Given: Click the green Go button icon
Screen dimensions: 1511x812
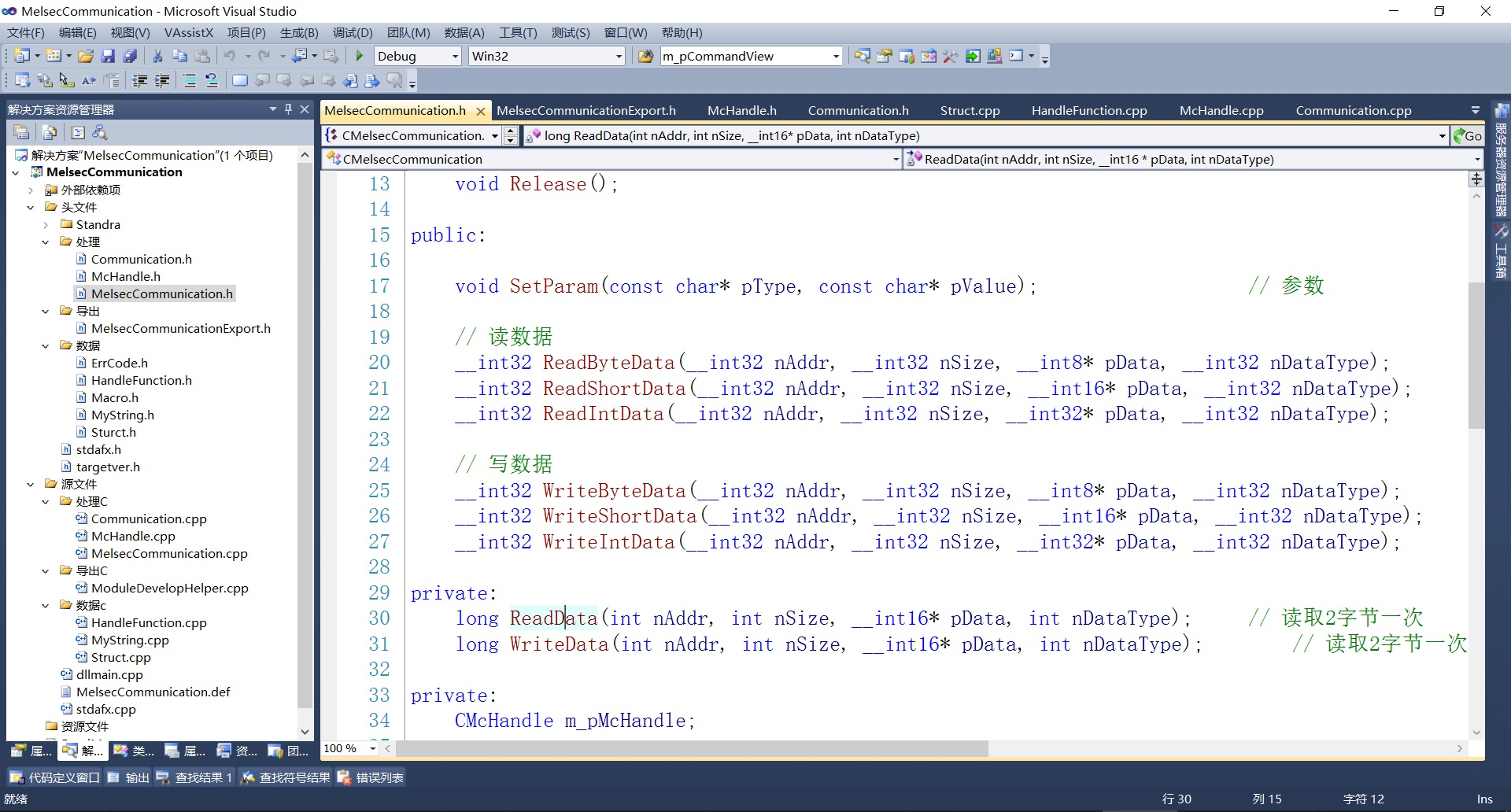Looking at the screenshot, I should (1469, 135).
